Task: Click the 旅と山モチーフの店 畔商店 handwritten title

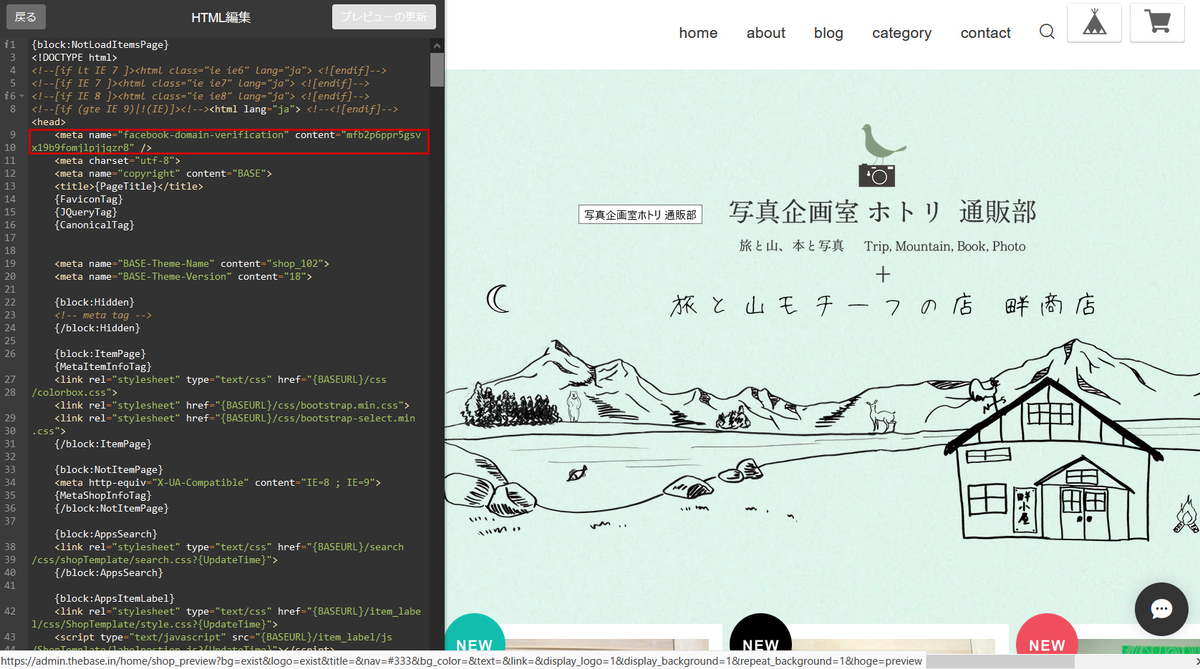Action: [x=883, y=305]
